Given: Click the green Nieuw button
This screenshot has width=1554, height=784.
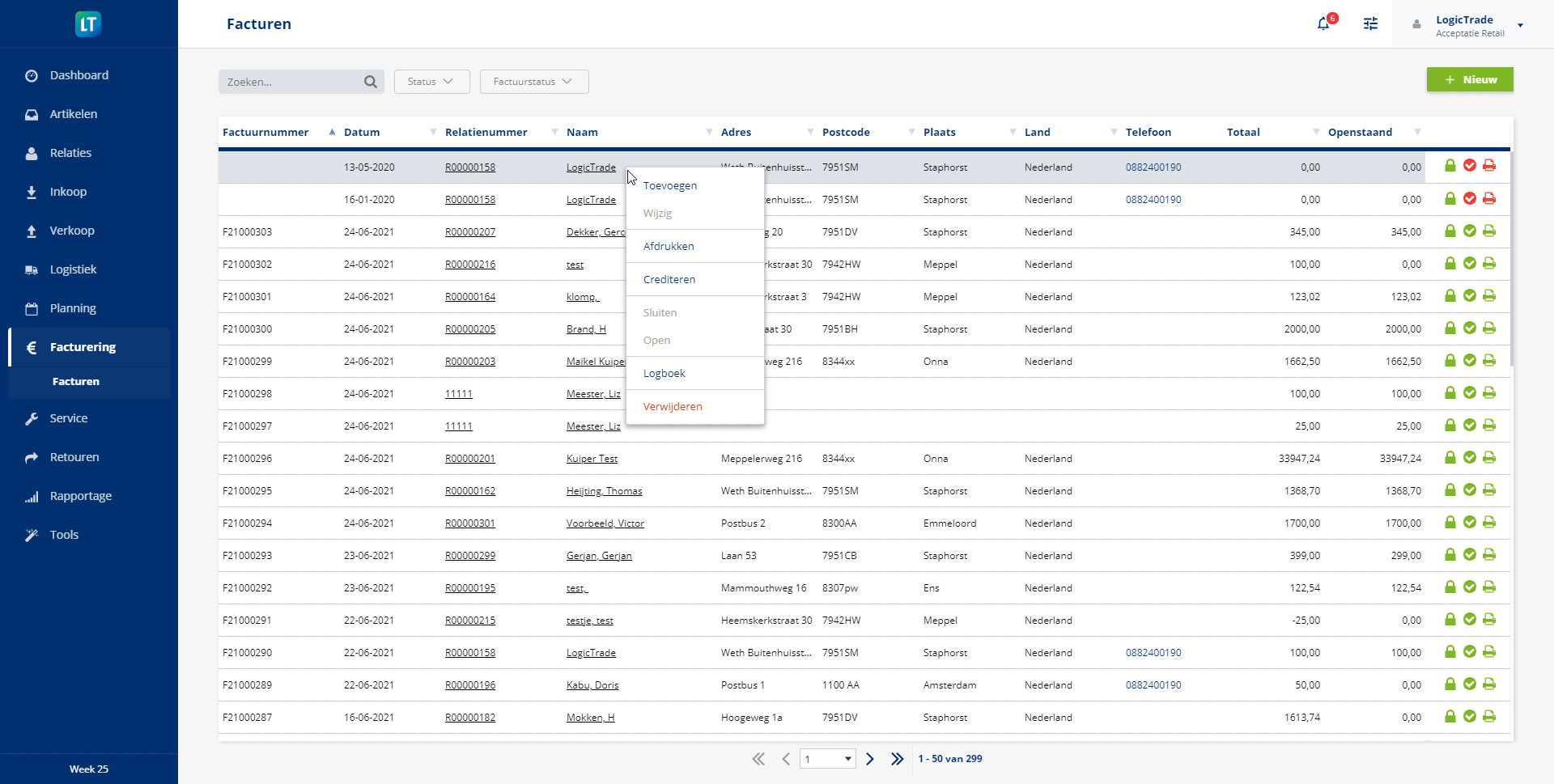Looking at the screenshot, I should tap(1470, 80).
